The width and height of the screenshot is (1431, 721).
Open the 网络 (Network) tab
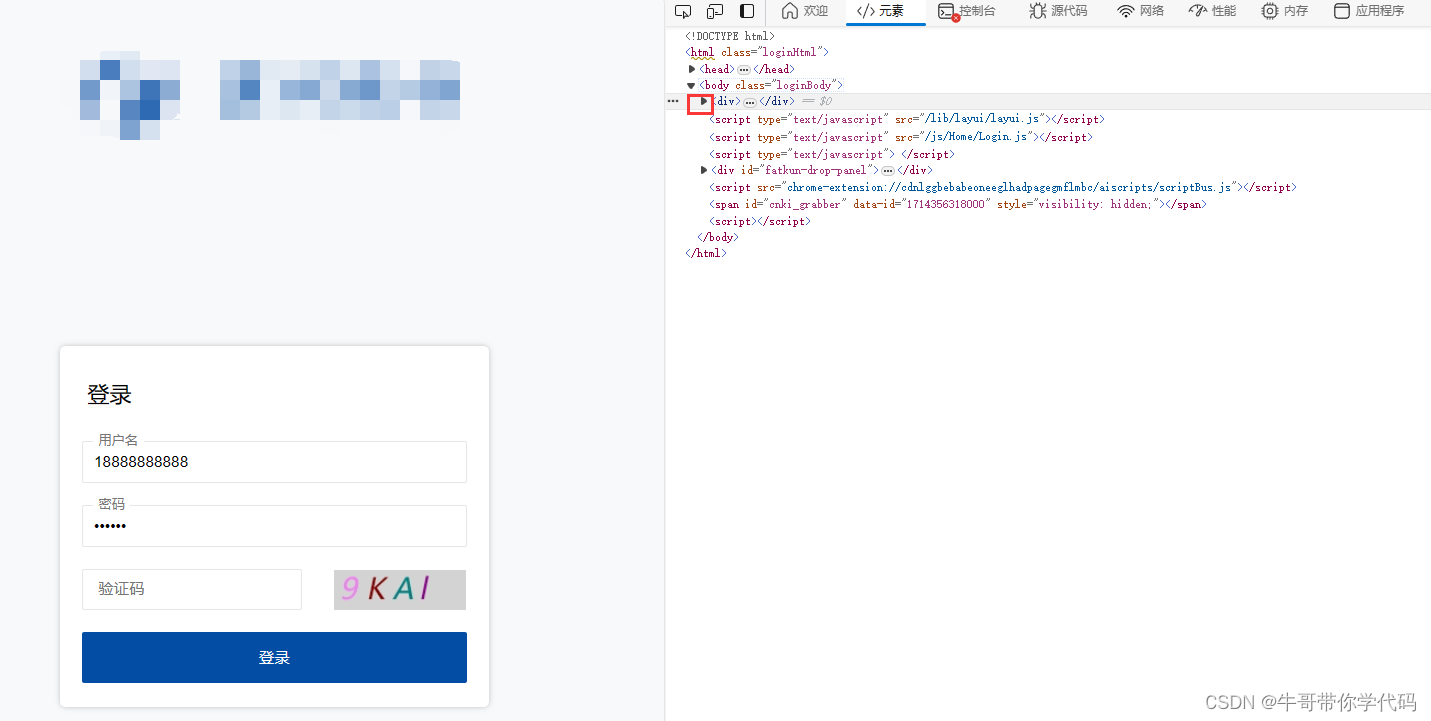tap(1140, 11)
